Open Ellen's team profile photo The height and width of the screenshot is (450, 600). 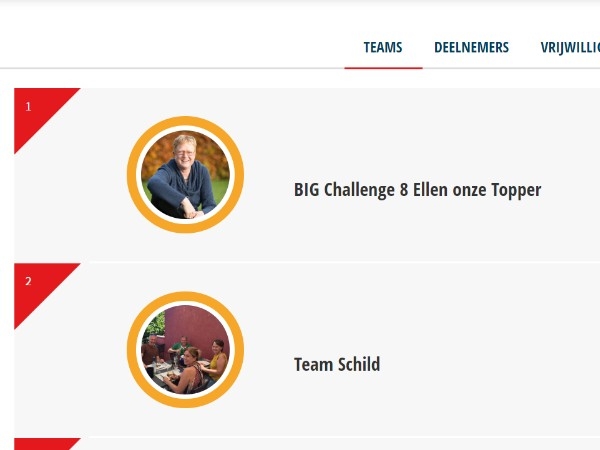point(186,174)
